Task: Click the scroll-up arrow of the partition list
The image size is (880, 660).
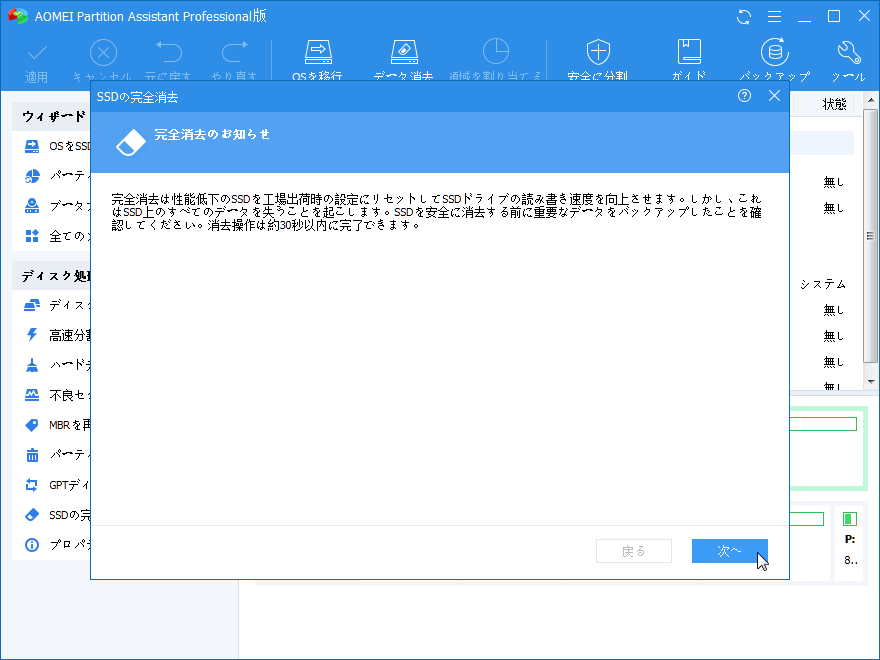Action: pos(870,101)
